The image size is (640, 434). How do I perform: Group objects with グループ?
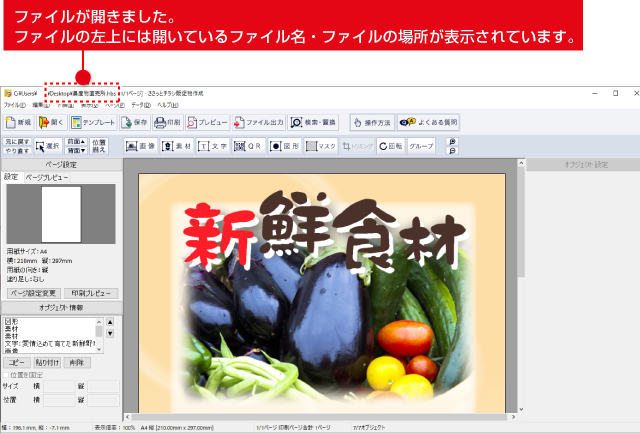[x=421, y=146]
